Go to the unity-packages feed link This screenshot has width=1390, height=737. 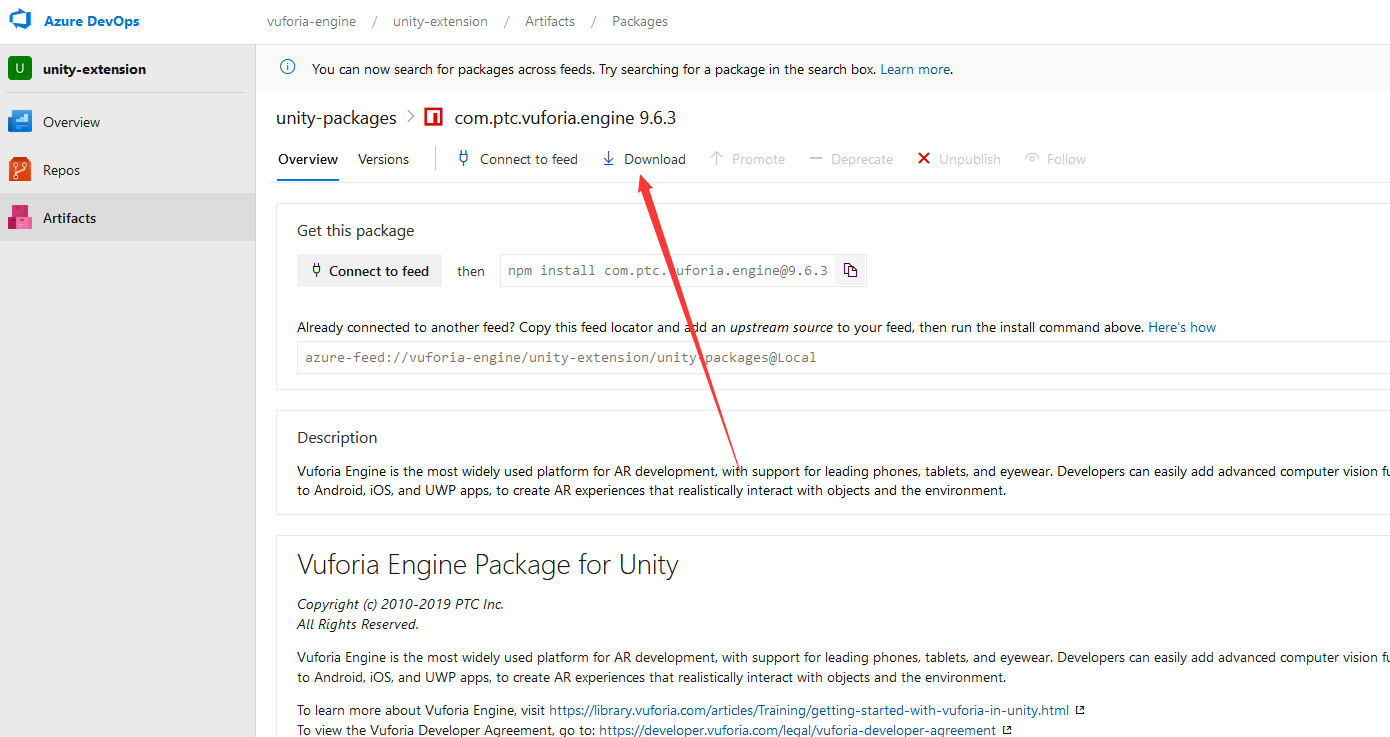336,118
